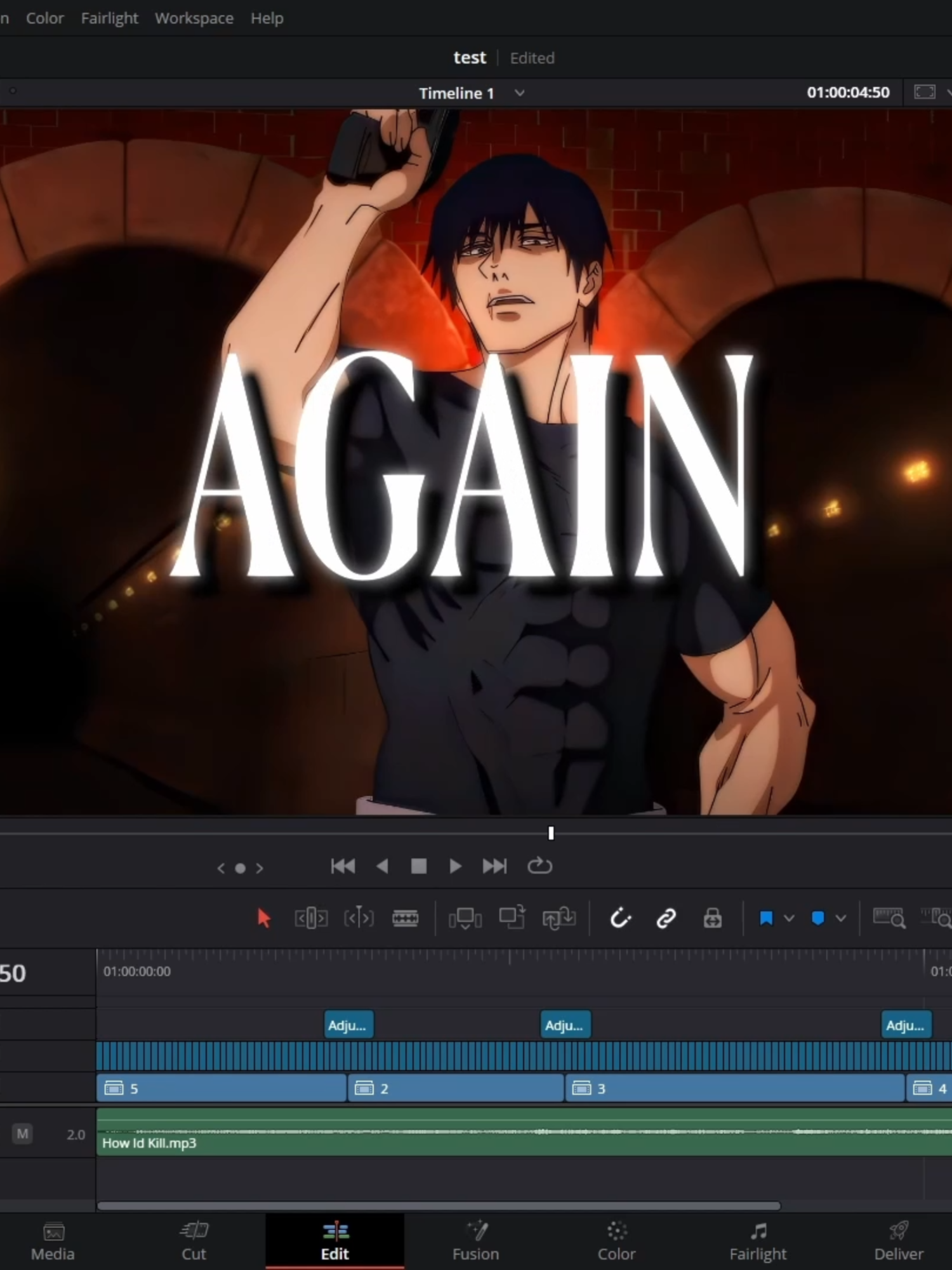
Task: Click ruler at 01:00:00:00
Action: 137,972
